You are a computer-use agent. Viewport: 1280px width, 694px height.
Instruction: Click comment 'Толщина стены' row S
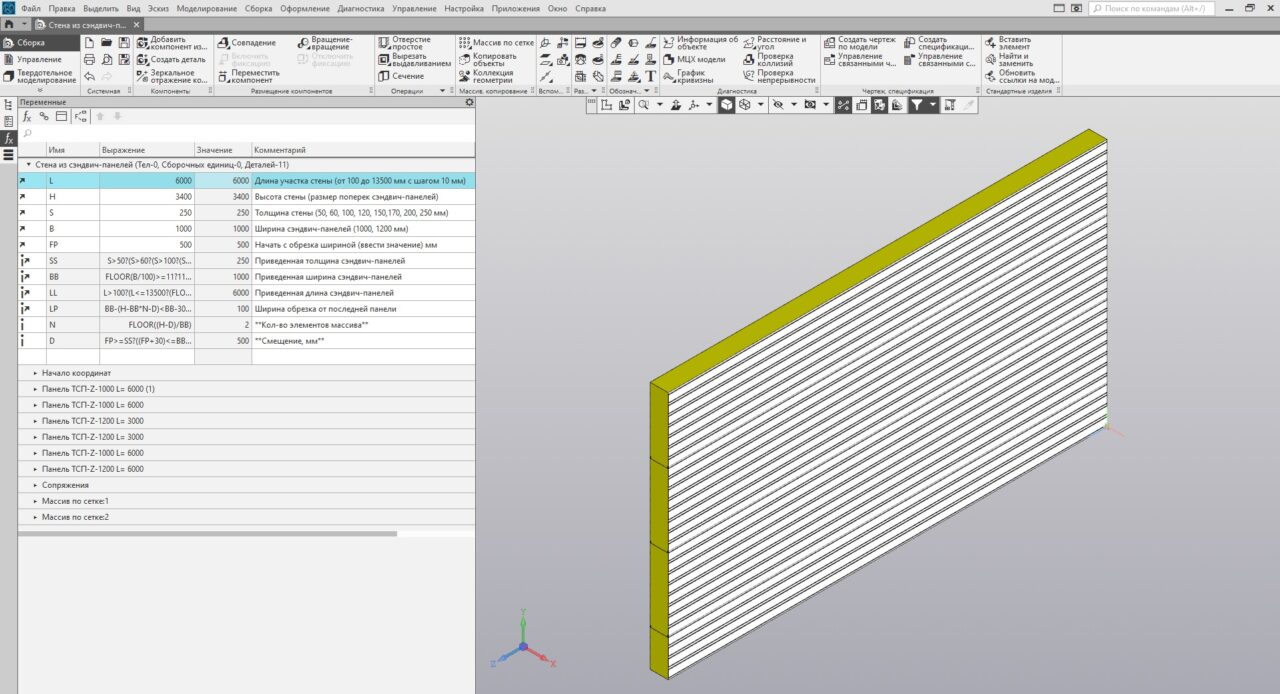click(x=351, y=213)
